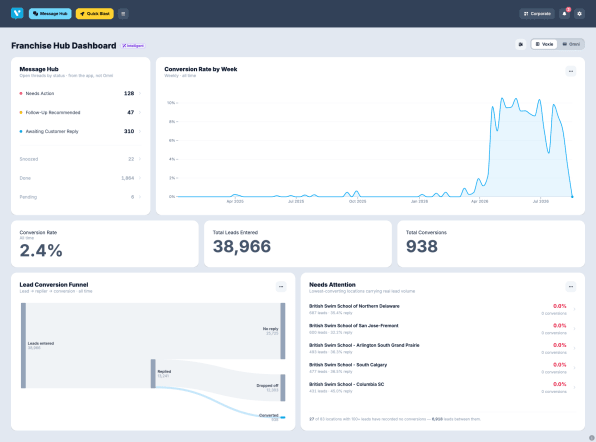The image size is (596, 442).
Task: Open notifications bell icon
Action: point(564,14)
